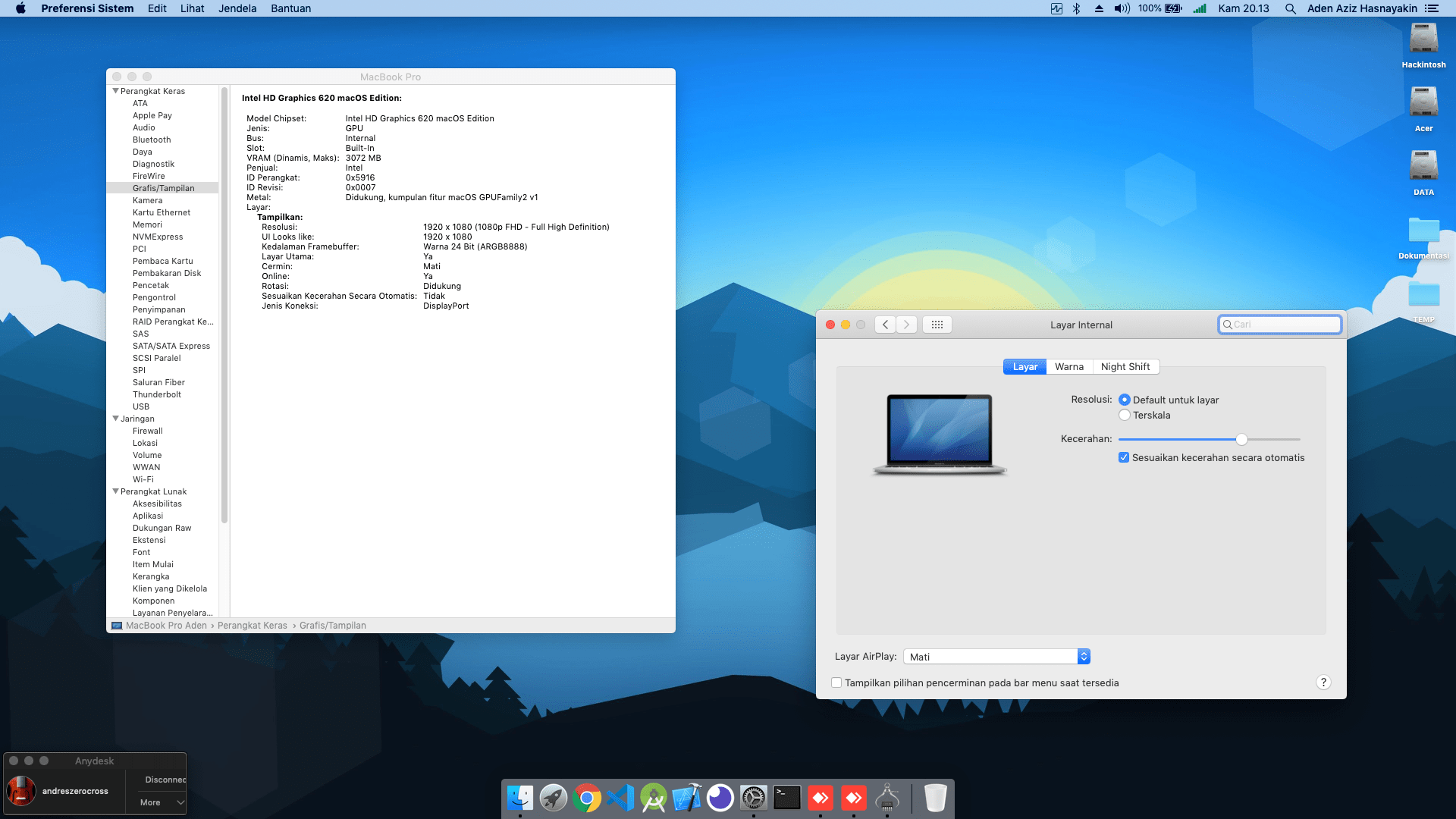The height and width of the screenshot is (819, 1456).
Task: Switch to the Warna tab
Action: 1069,366
